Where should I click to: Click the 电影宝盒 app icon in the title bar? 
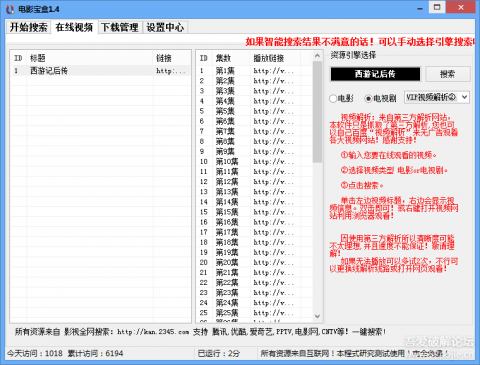[x=10, y=9]
